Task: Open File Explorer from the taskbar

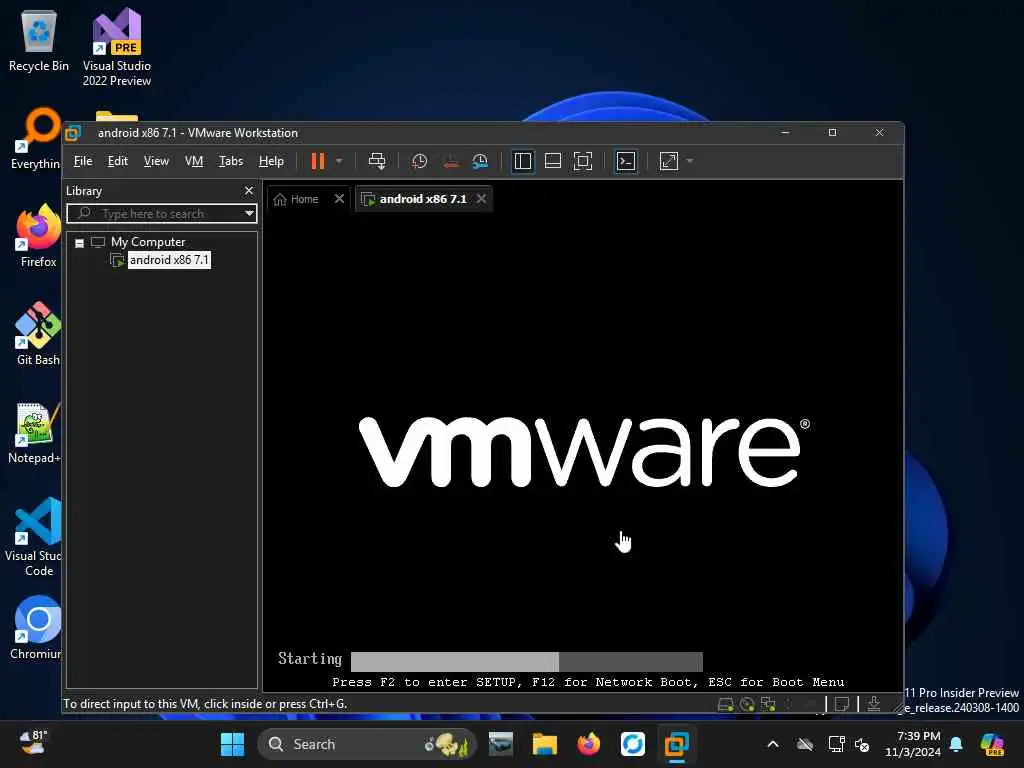Action: tap(545, 744)
